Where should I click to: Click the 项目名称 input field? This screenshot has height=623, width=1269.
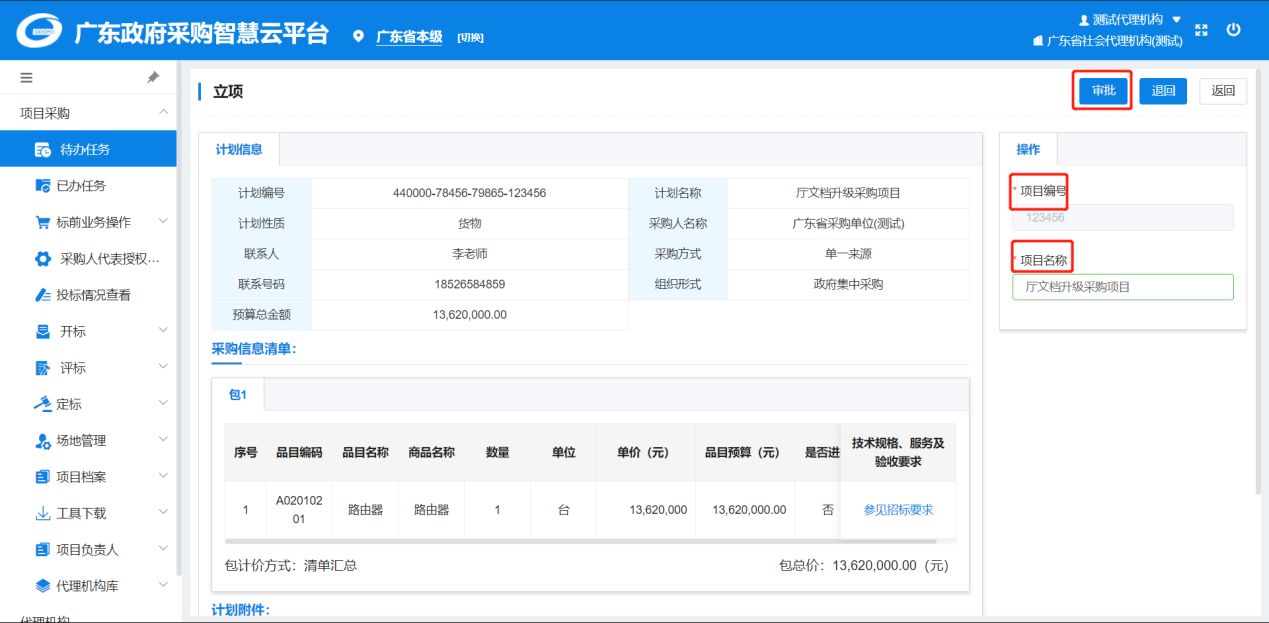tap(1122, 287)
